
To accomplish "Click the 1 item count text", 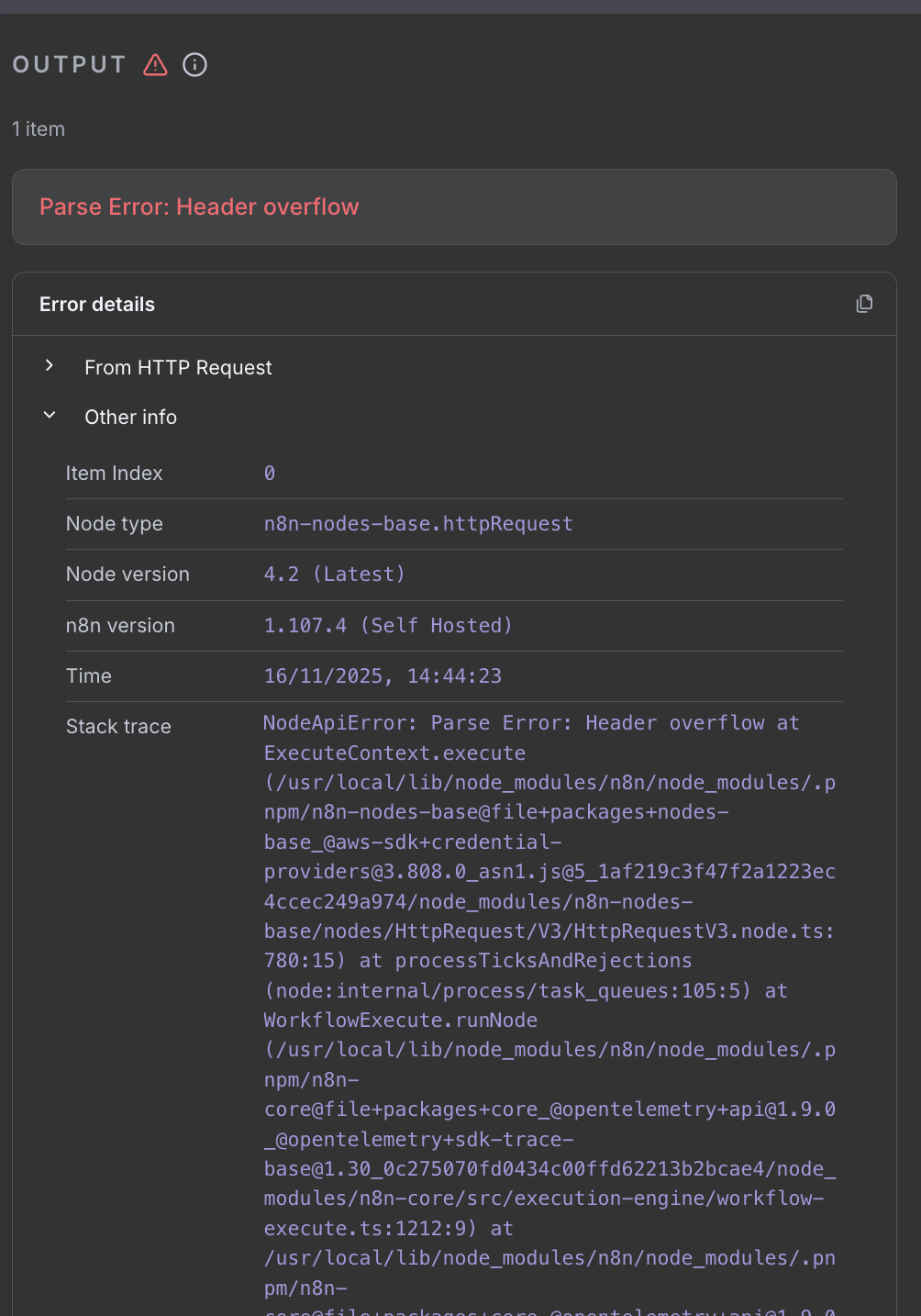I will point(39,129).
